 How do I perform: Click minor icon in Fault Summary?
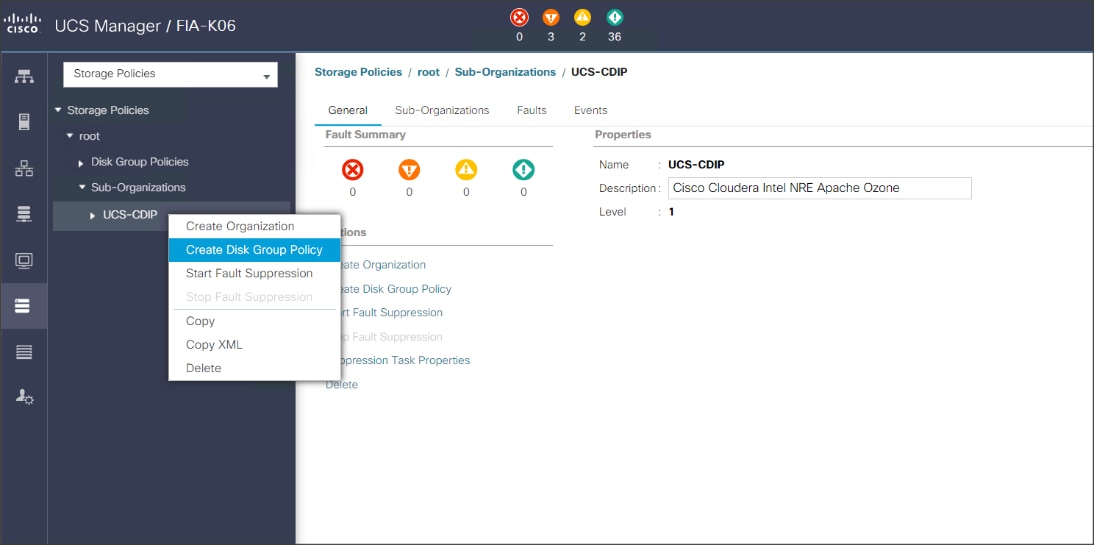466,170
